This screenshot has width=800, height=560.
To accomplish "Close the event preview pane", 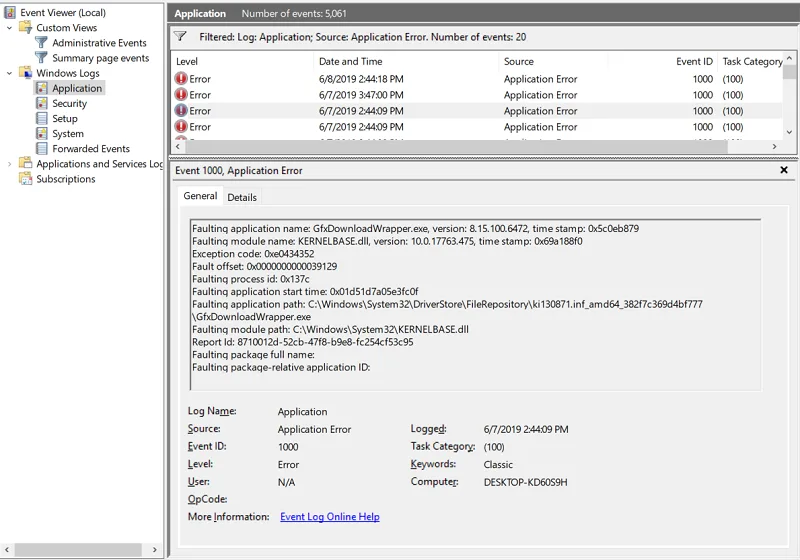I will (784, 170).
